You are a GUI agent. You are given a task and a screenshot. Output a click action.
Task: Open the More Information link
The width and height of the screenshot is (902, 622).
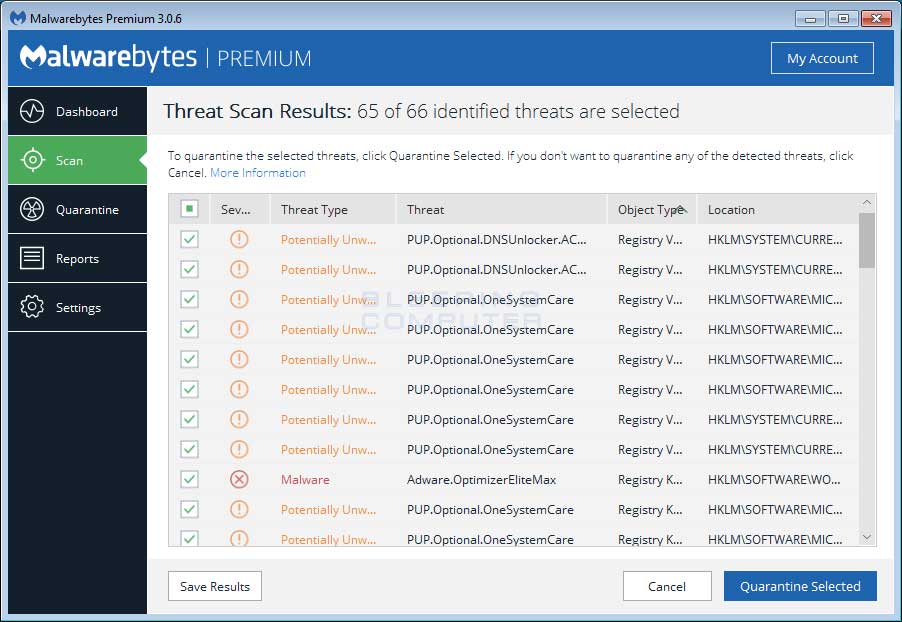[x=258, y=173]
